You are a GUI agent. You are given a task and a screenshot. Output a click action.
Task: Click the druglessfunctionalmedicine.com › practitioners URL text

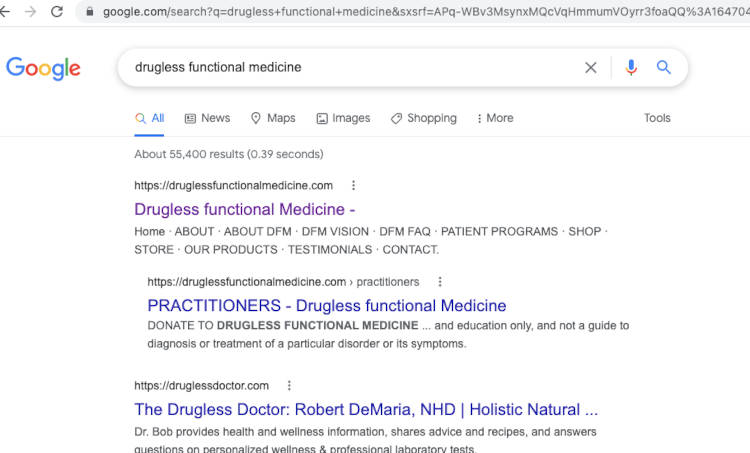click(283, 282)
